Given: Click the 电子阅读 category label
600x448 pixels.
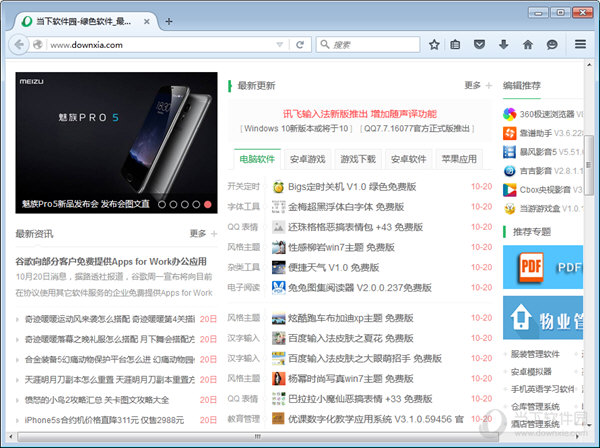Looking at the screenshot, I should [244, 288].
